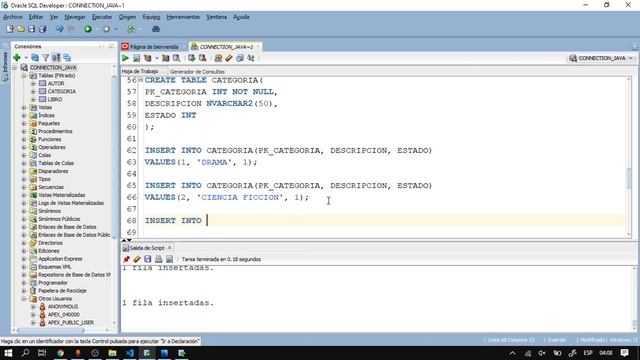
Task: Click the Windows Start button
Action: pyautogui.click(x=8, y=353)
